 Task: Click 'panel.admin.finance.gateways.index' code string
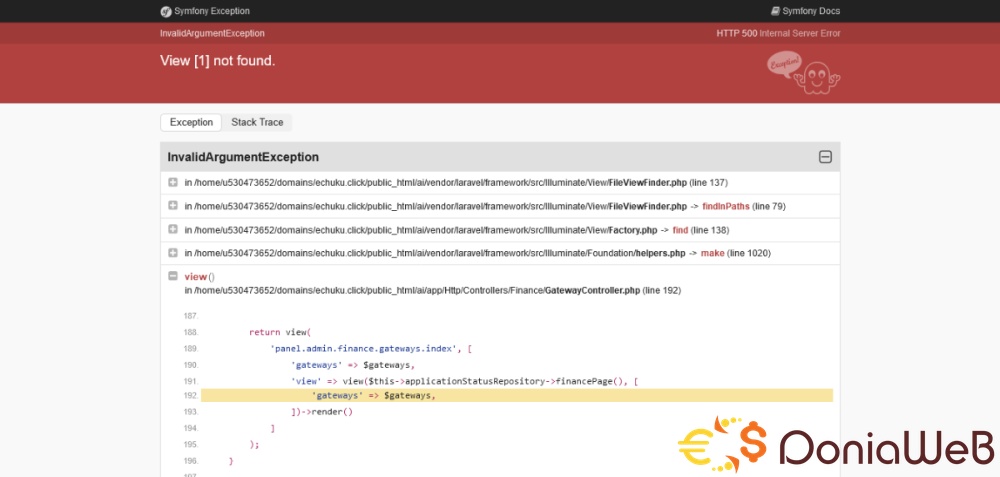[x=364, y=349]
